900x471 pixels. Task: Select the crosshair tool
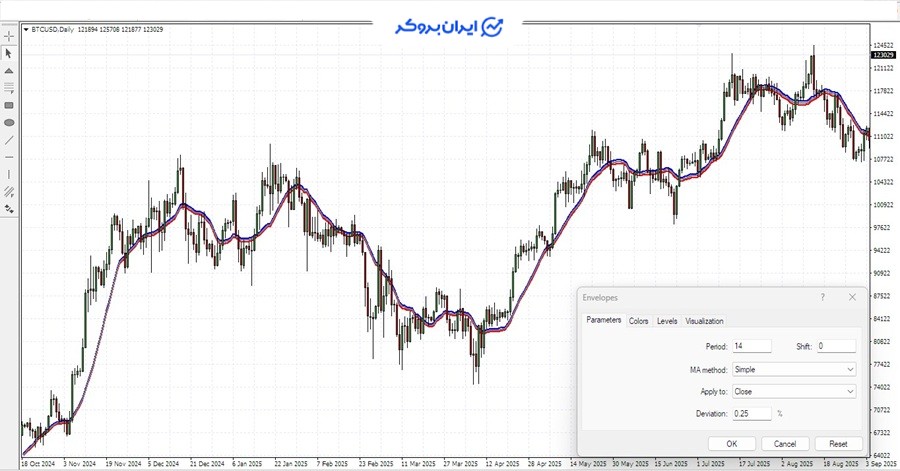coord(9,36)
